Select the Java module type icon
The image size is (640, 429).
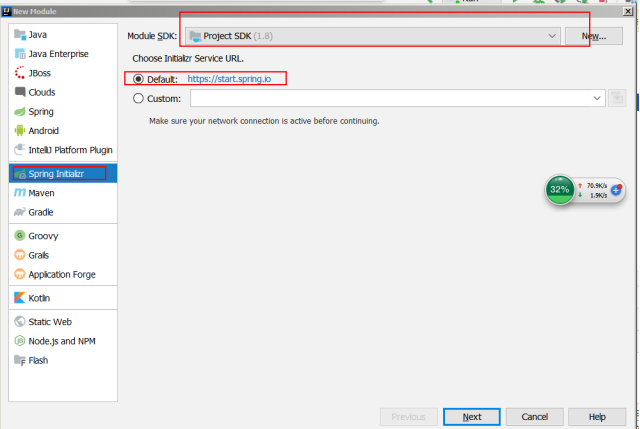[x=20, y=35]
